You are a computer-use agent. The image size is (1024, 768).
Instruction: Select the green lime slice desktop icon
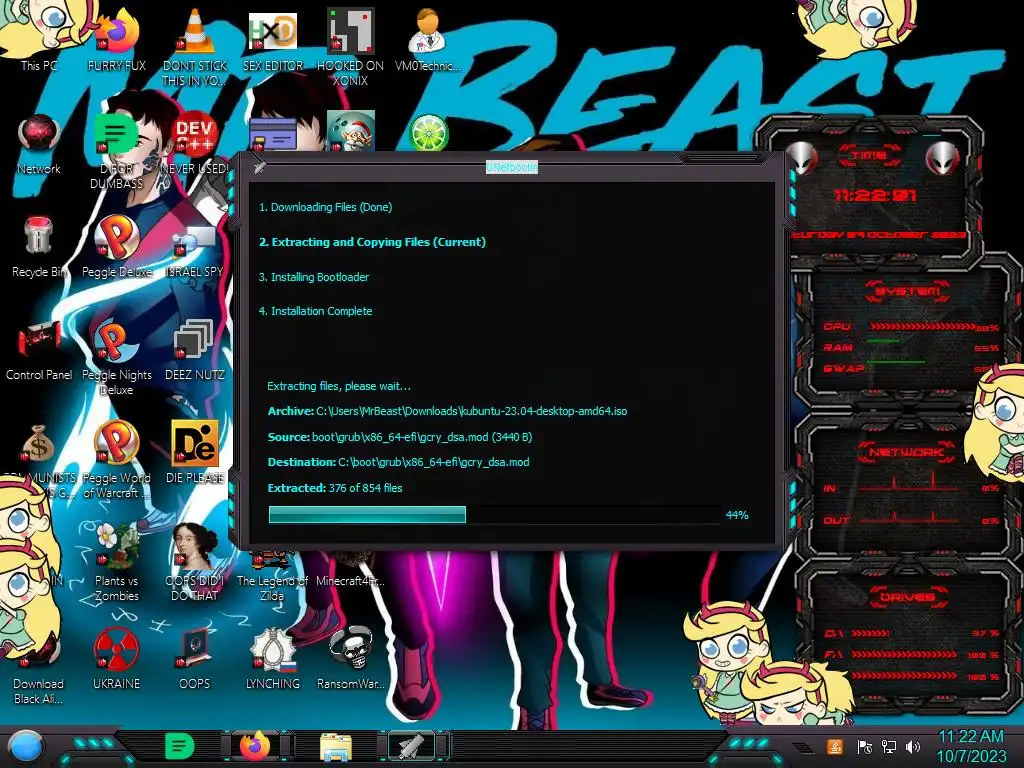(428, 132)
